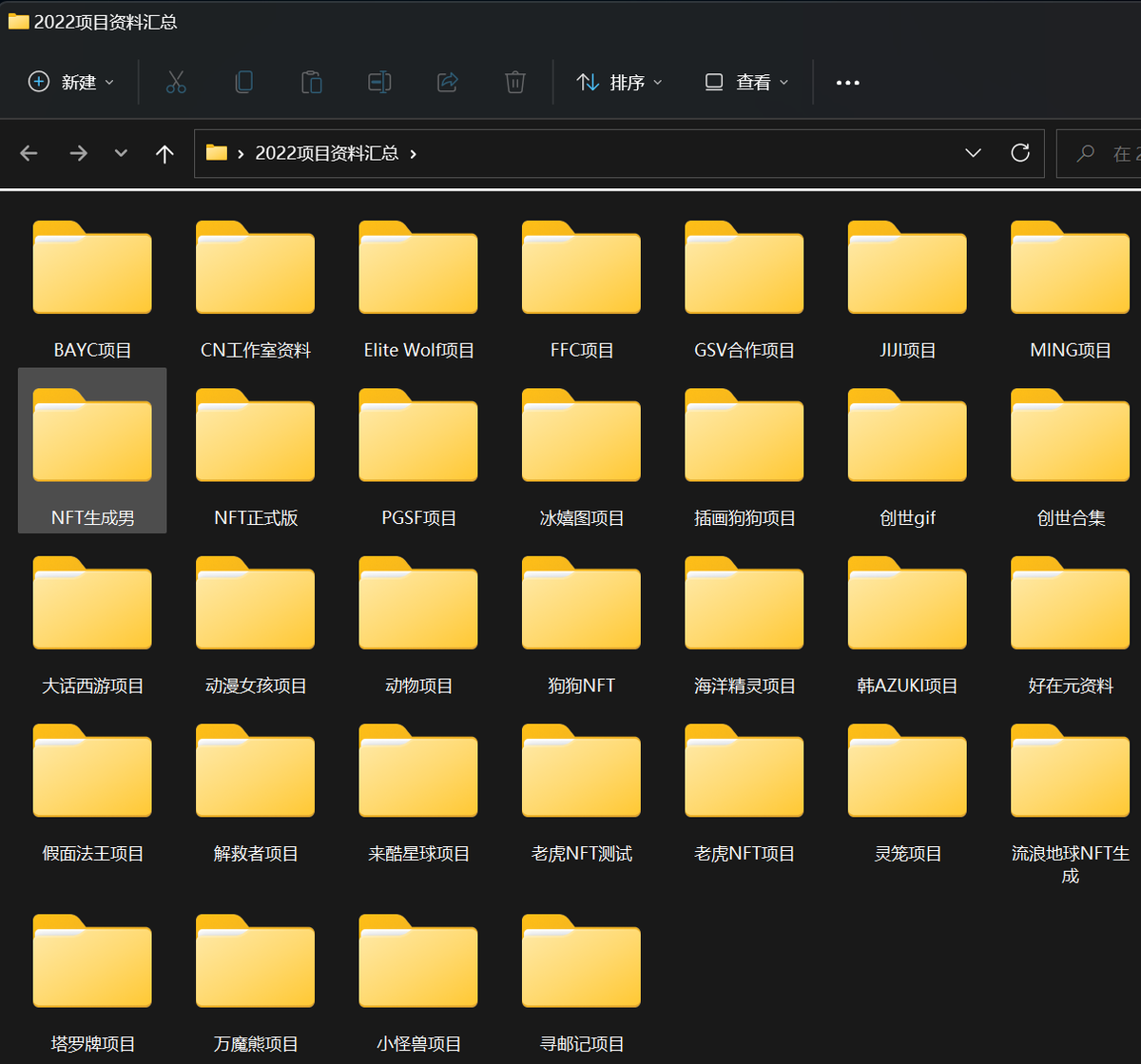
Task: Refresh the current folder
Action: coord(1020,153)
